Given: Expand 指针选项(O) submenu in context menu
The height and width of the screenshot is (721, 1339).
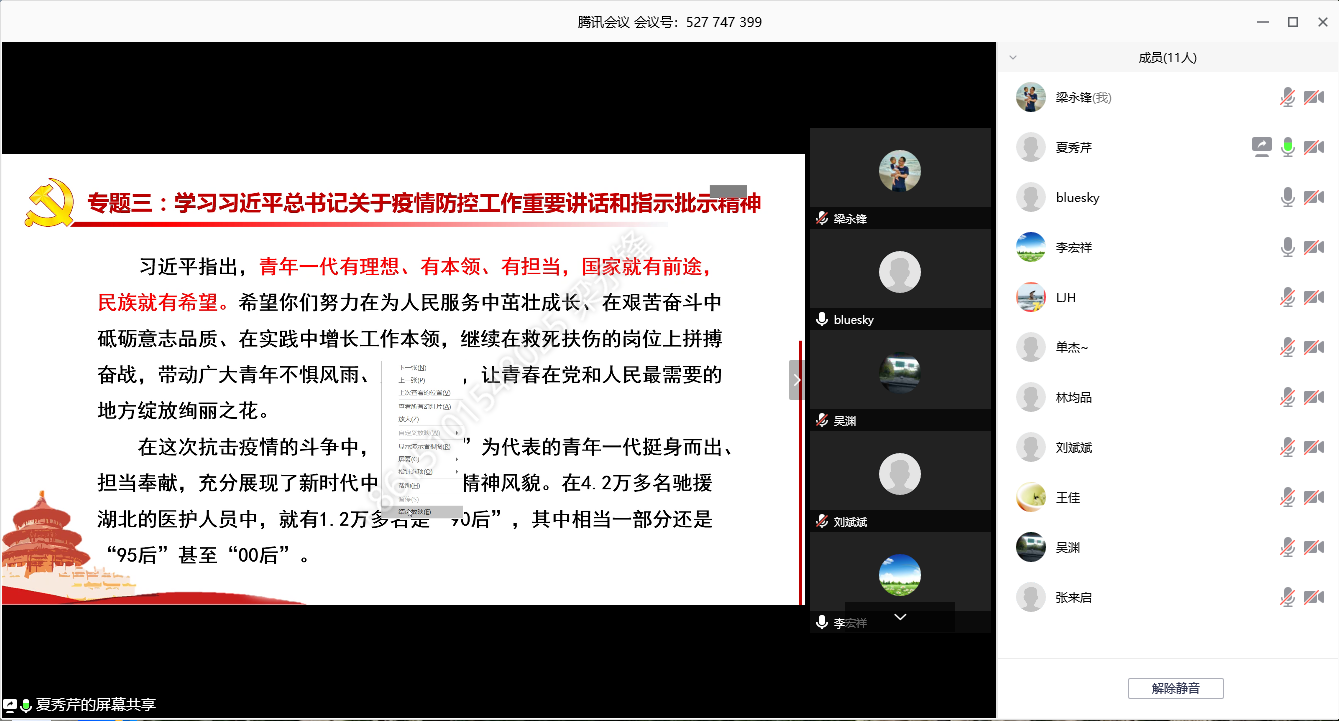Looking at the screenshot, I should (422, 472).
